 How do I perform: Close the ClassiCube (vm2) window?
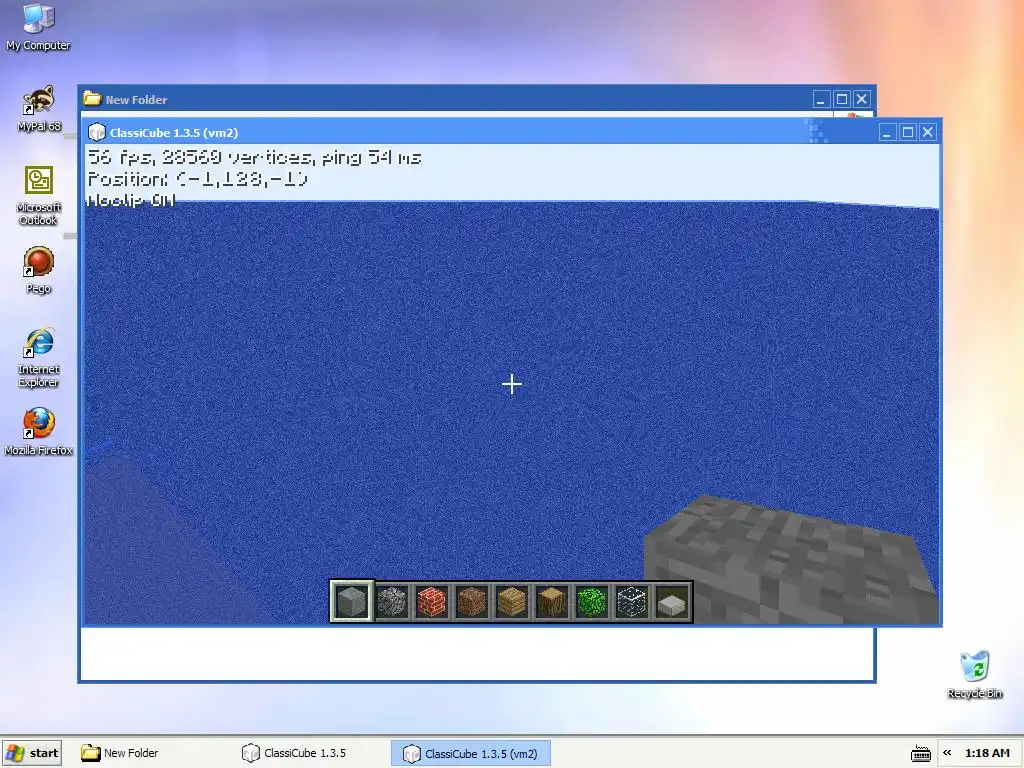pyautogui.click(x=927, y=133)
